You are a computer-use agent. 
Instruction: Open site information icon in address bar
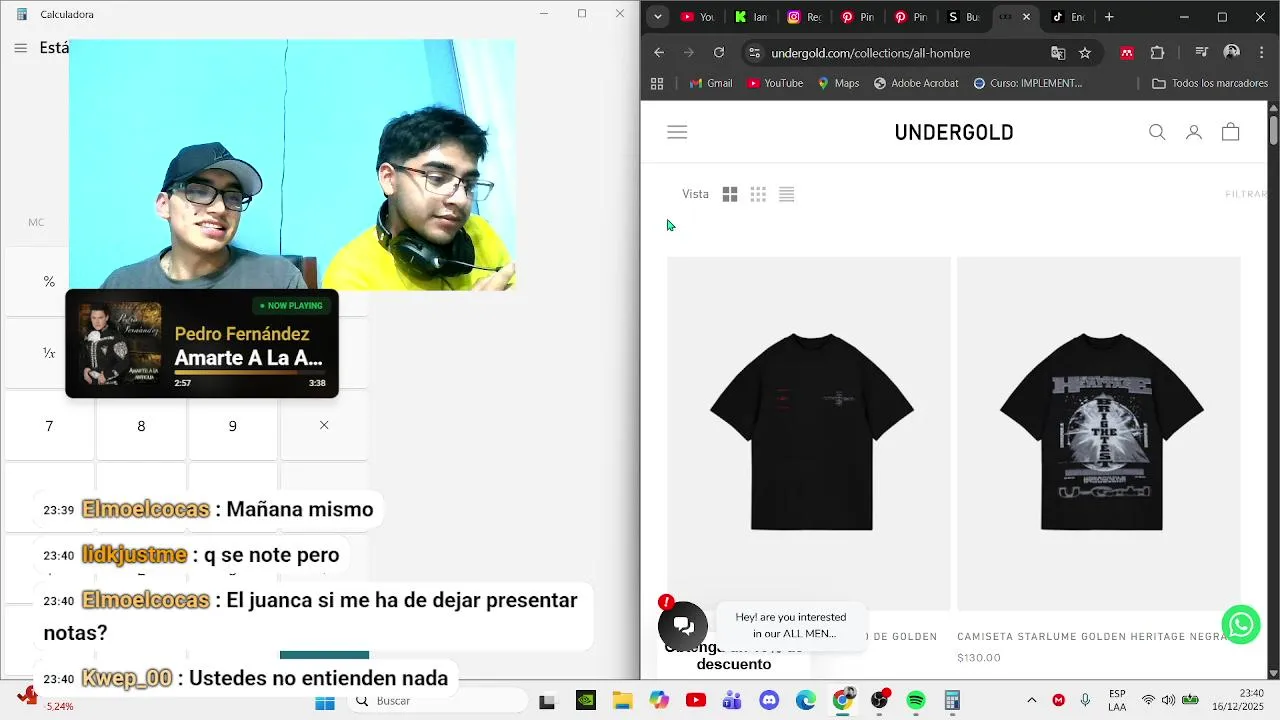(x=755, y=53)
